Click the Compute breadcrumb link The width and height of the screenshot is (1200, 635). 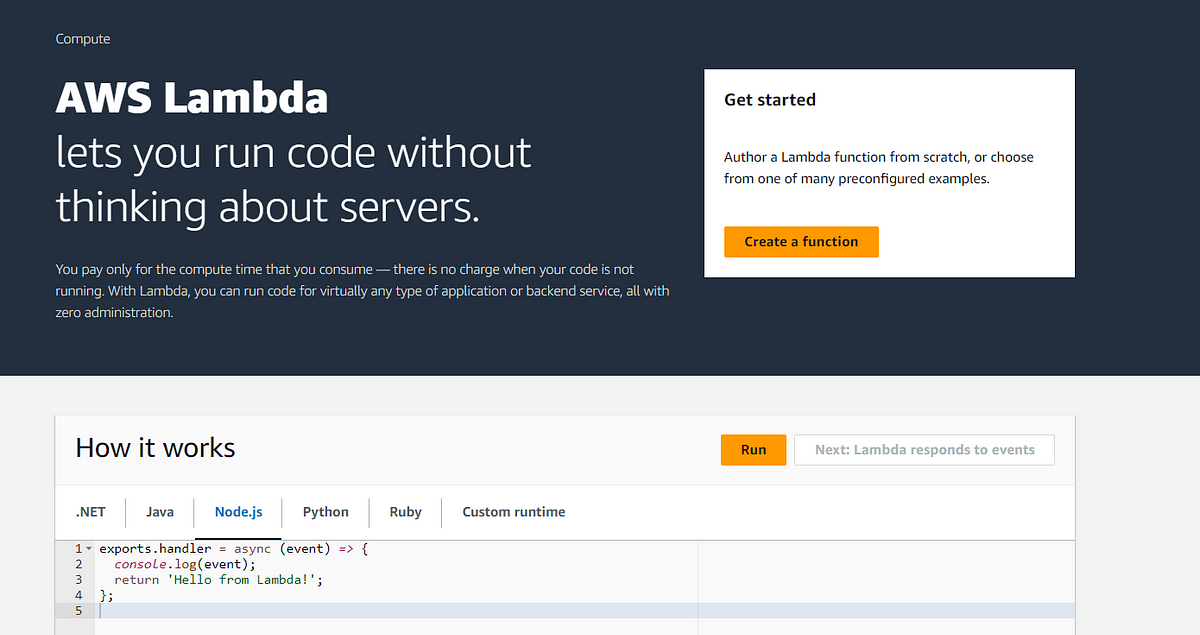pos(83,39)
